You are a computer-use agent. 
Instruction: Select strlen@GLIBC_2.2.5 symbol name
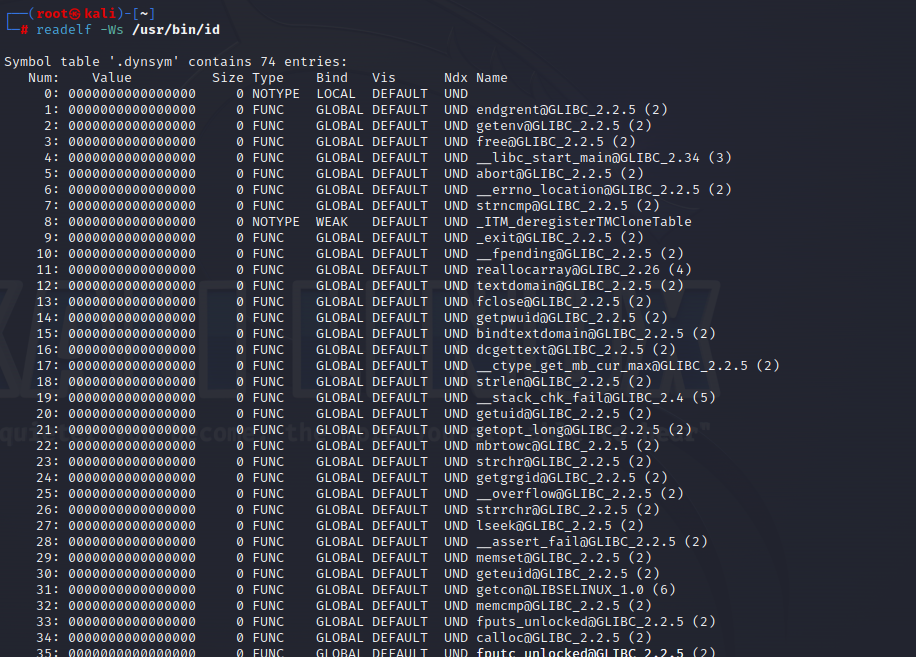[548, 382]
